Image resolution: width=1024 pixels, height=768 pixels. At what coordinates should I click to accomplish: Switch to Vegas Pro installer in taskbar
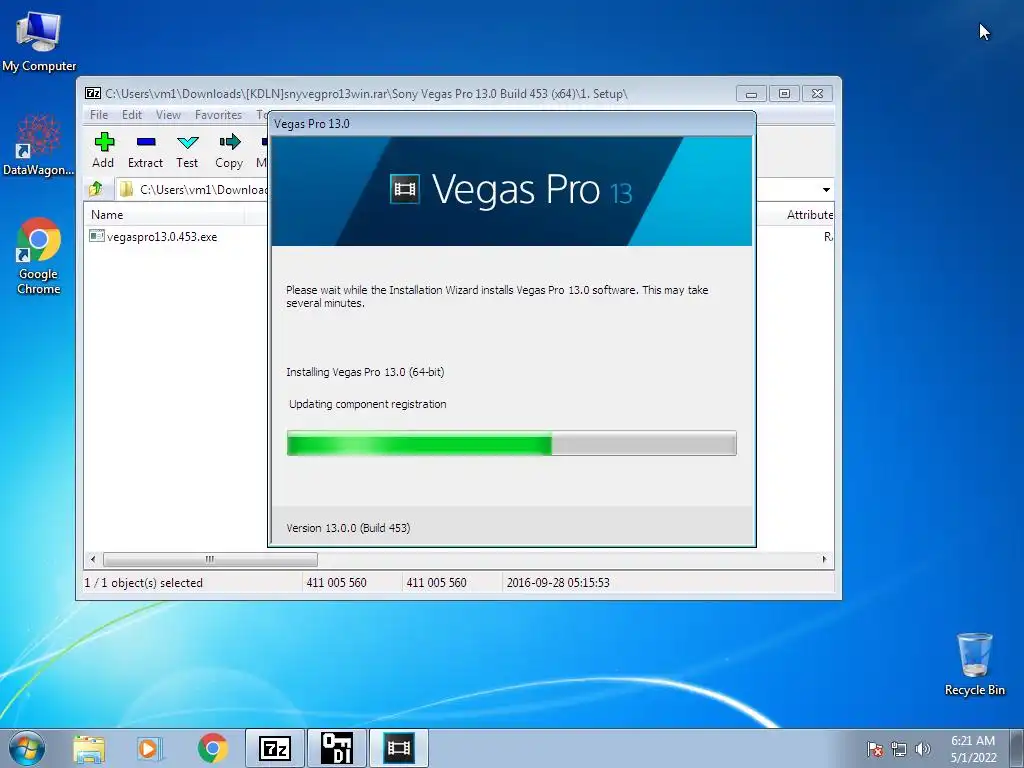(x=399, y=748)
